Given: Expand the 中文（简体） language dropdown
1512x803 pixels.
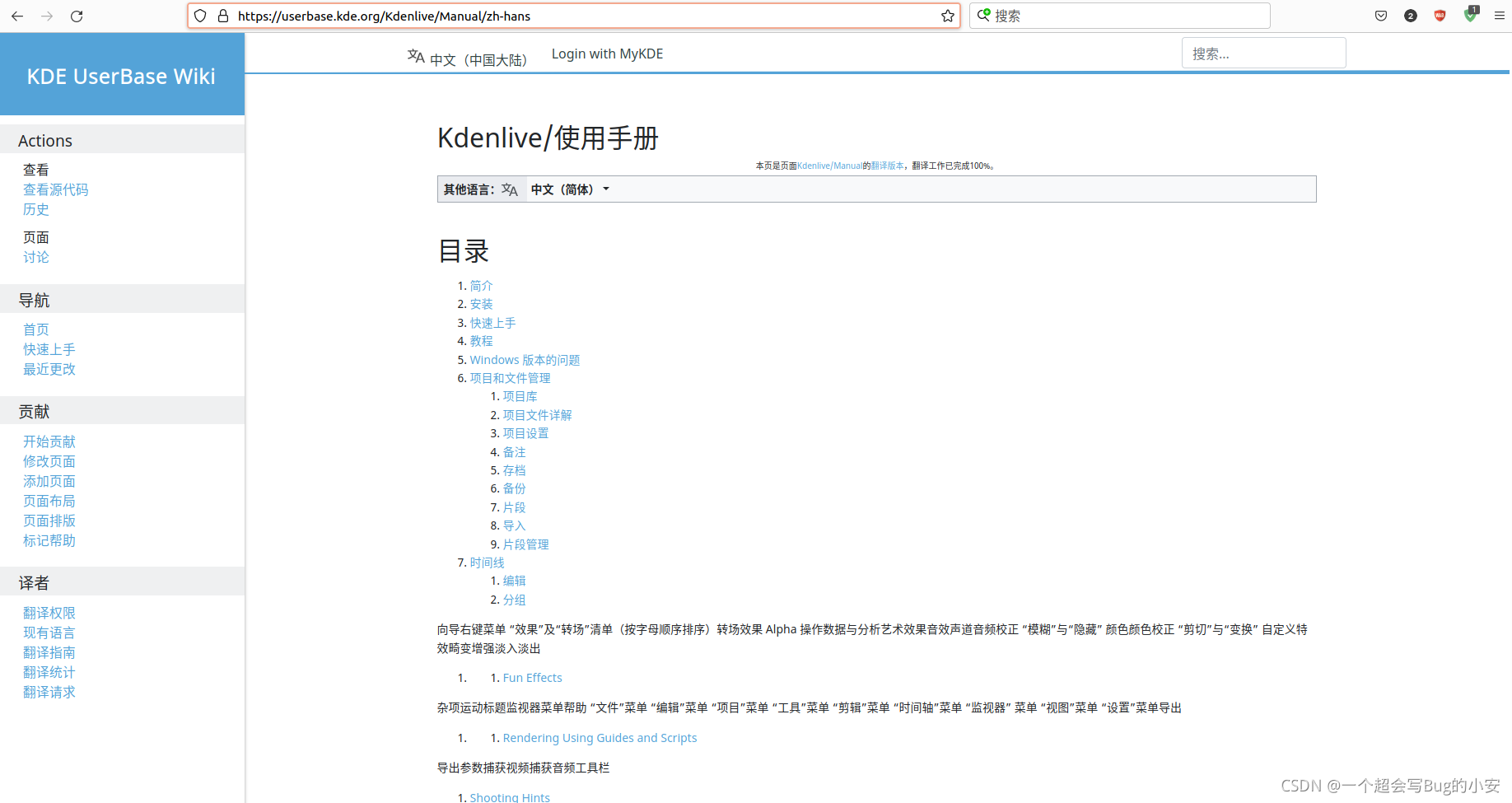Looking at the screenshot, I should point(570,189).
